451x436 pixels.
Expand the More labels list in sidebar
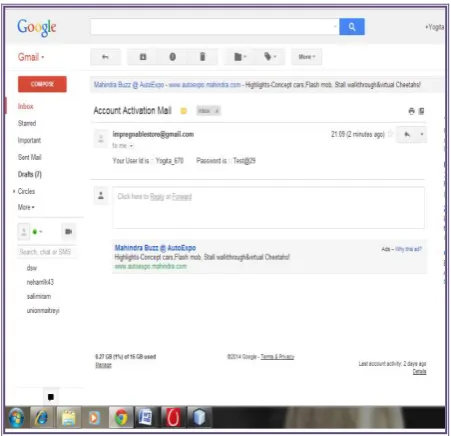(26, 207)
